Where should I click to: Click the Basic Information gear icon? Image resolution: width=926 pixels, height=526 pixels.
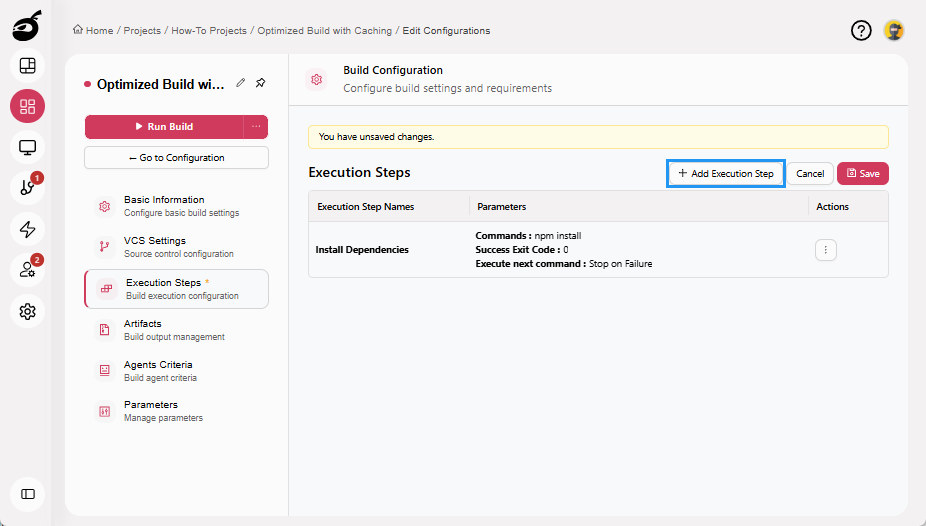pyautogui.click(x=105, y=206)
